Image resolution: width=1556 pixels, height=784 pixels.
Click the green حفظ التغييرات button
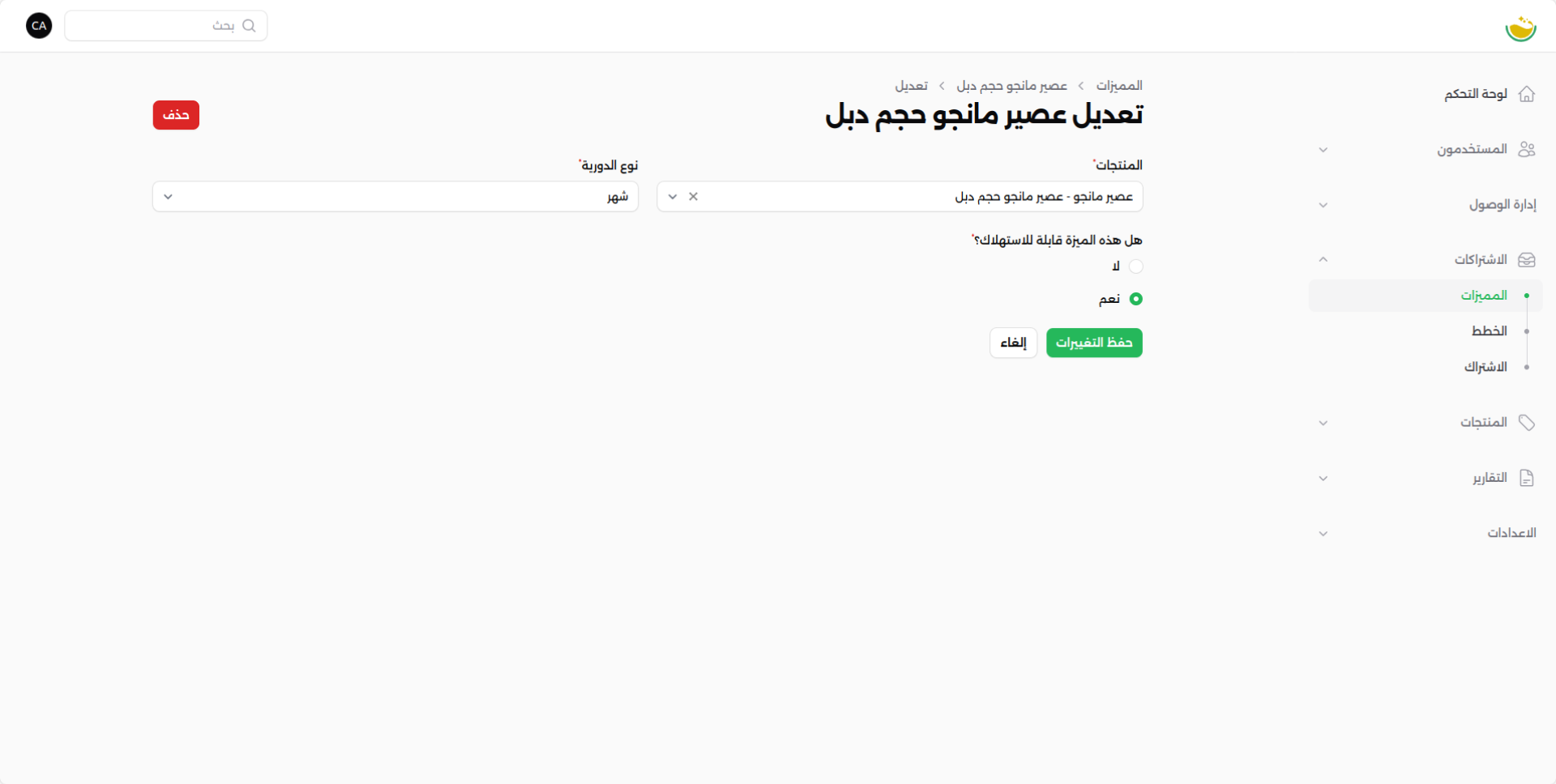(x=1094, y=343)
